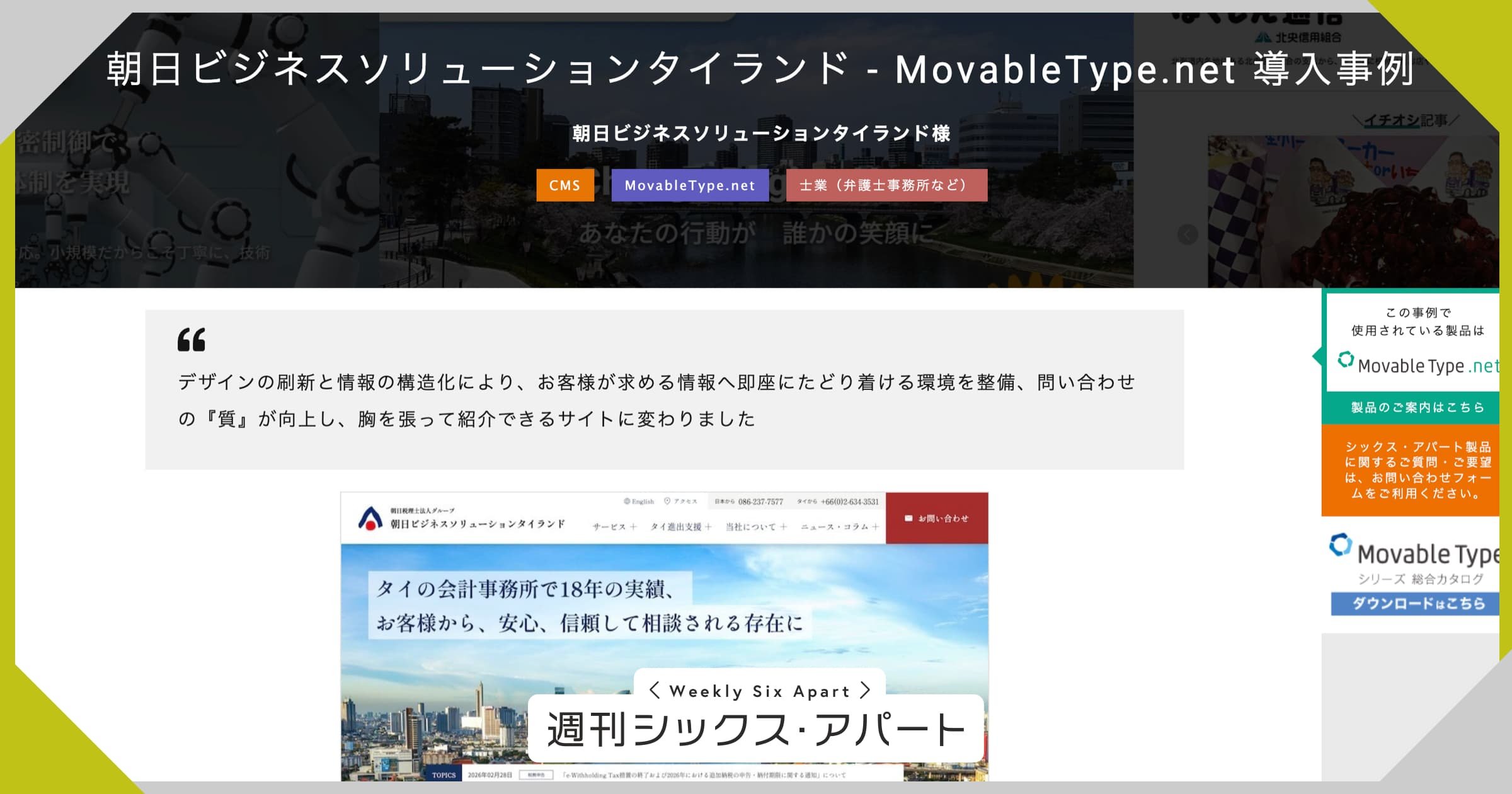Expand the 当社について menu
Image resolution: width=1512 pixels, height=794 pixels.
[783, 527]
